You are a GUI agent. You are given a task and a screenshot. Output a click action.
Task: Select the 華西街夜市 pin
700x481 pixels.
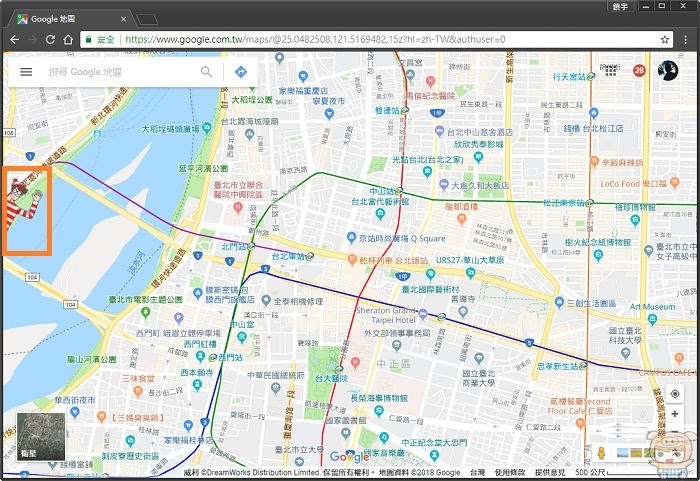point(75,412)
